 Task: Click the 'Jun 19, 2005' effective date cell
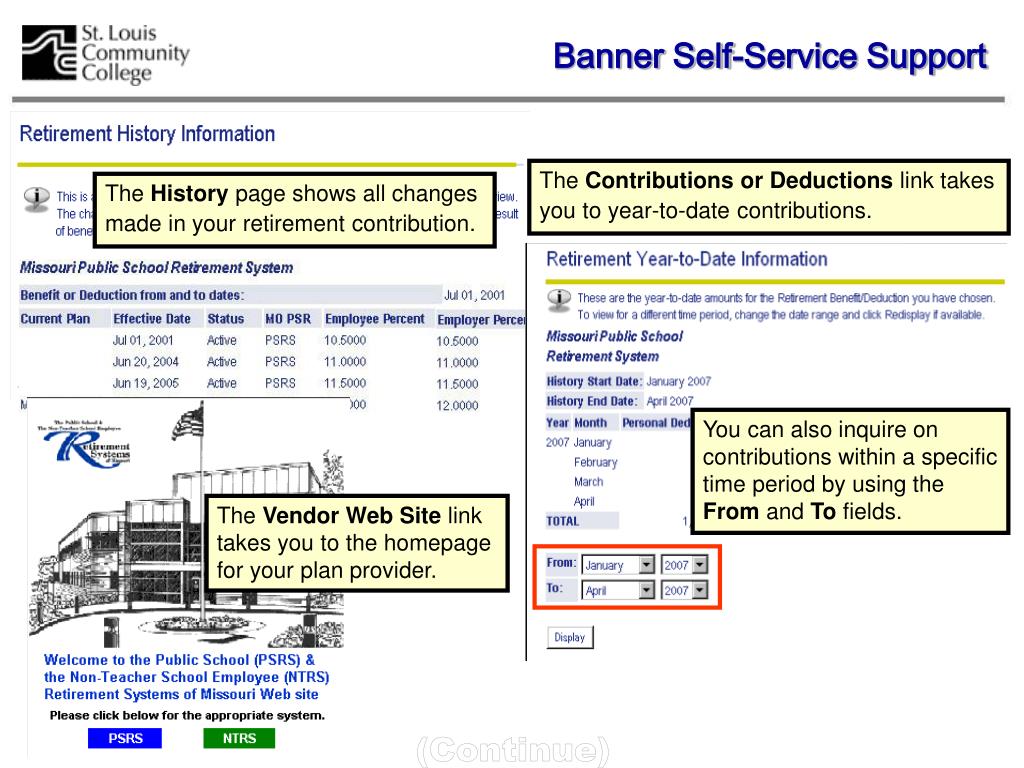point(146,383)
